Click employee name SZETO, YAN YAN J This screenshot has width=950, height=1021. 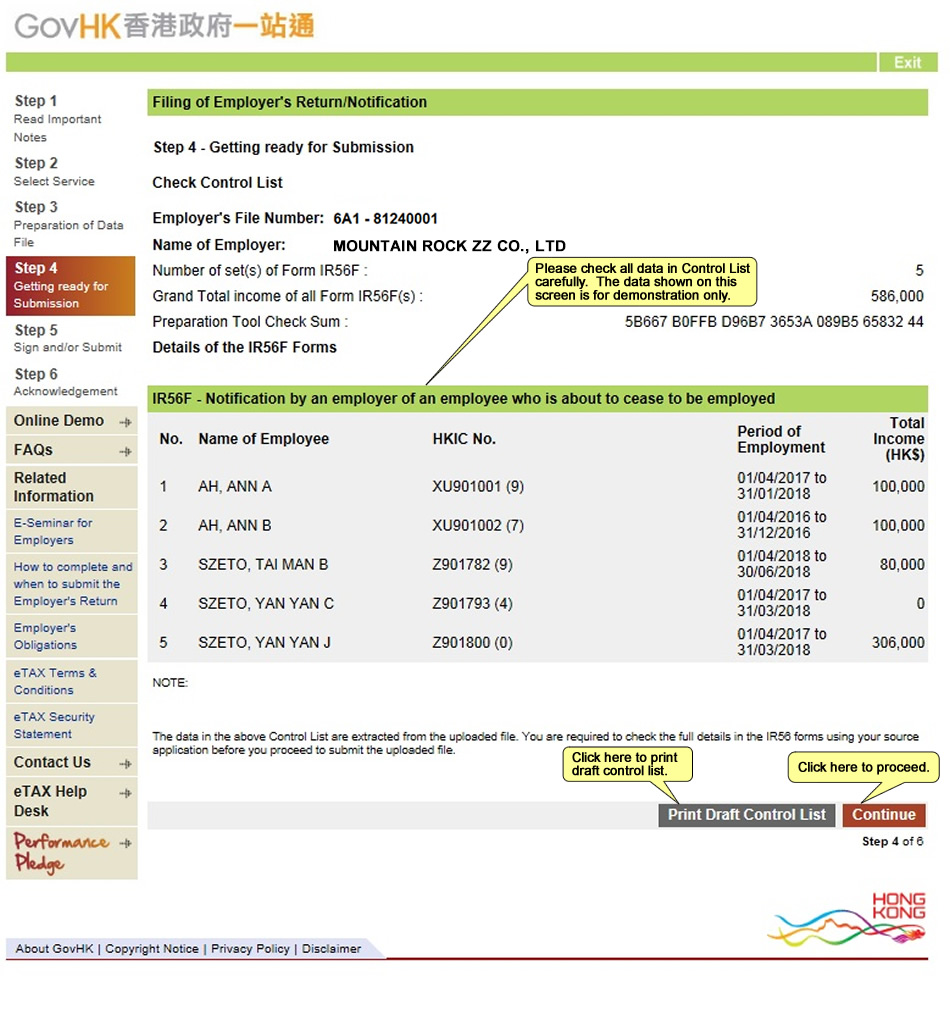coord(264,643)
